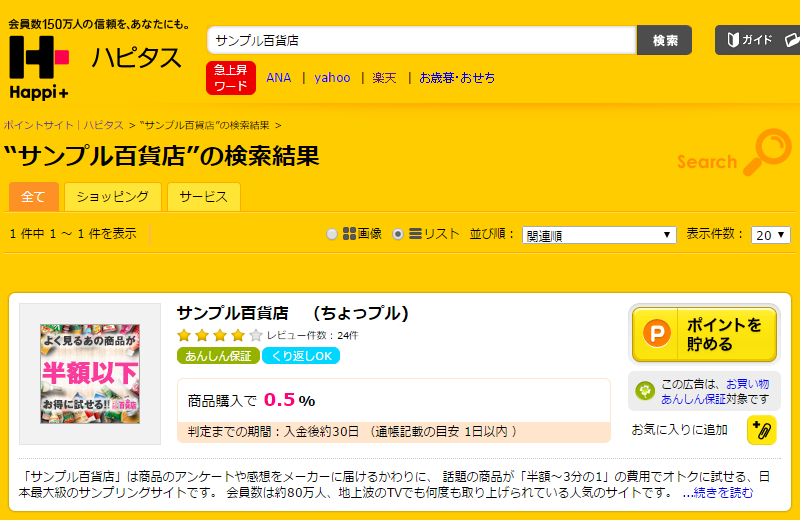Click the くり返しOK blue badge
This screenshot has width=800, height=520.
pos(301,356)
